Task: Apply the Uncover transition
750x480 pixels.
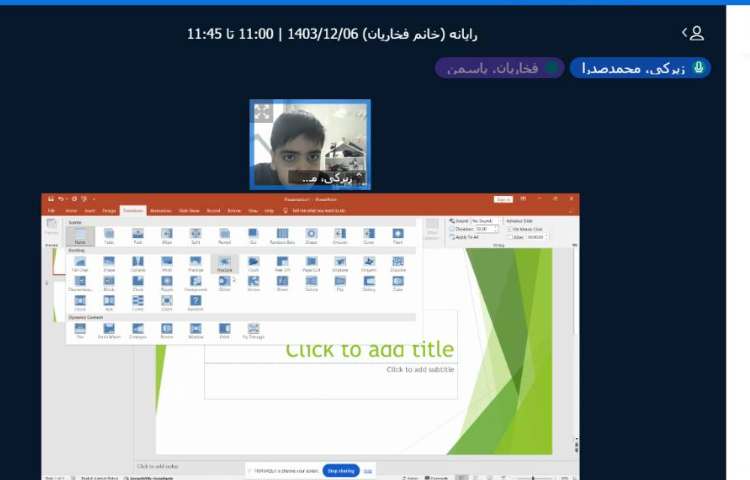Action: [340, 236]
